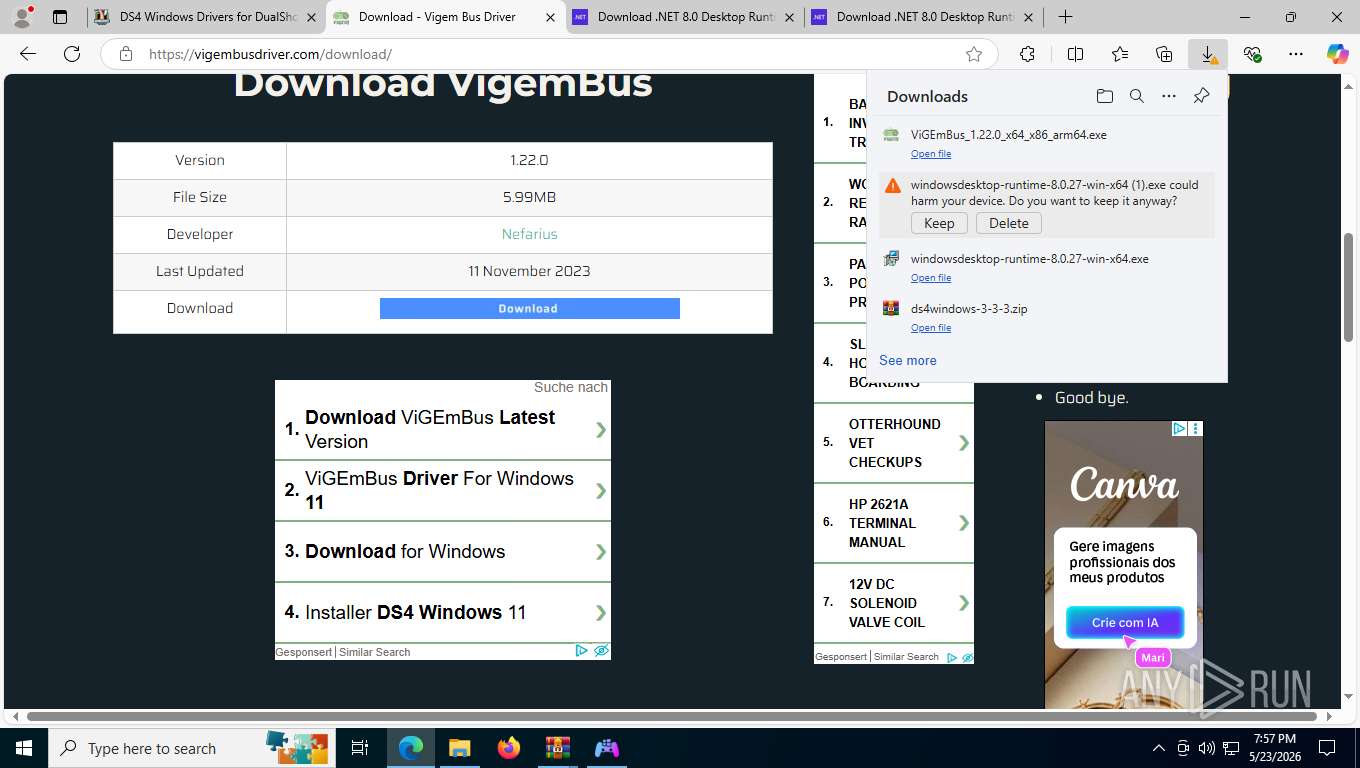This screenshot has width=1360, height=768.
Task: Close the Vigem Bus Driver tab
Action: [550, 17]
